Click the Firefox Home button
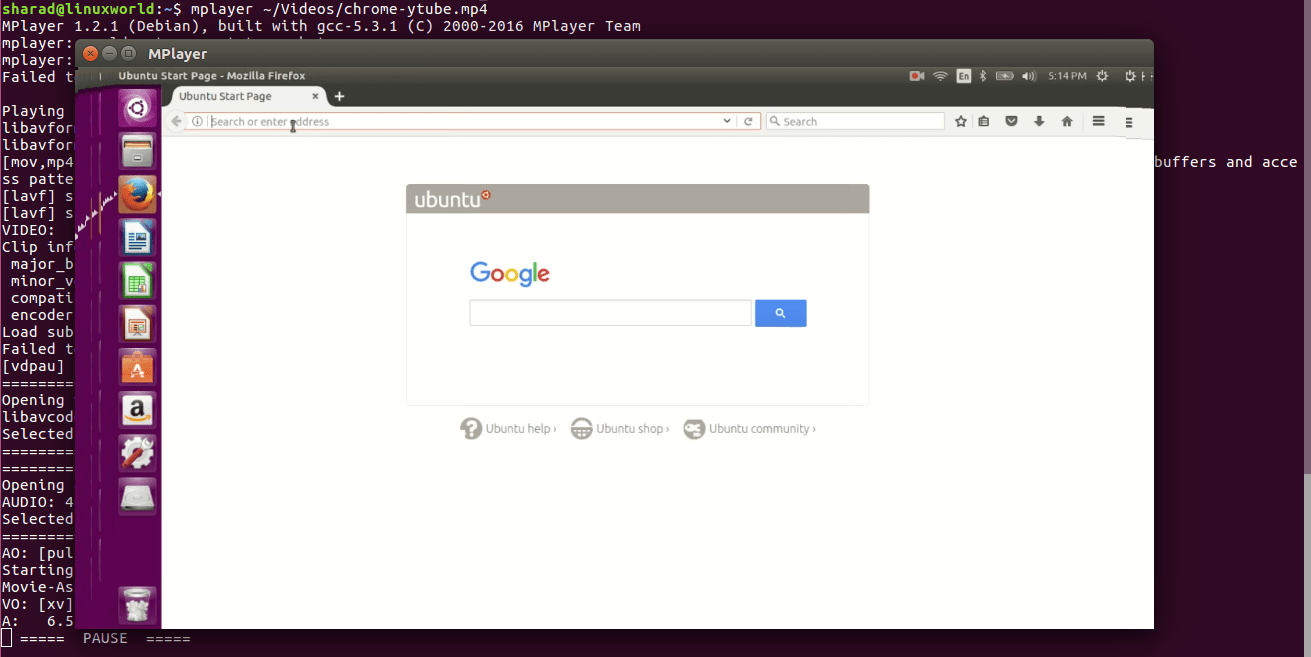This screenshot has height=657, width=1311. (x=1066, y=121)
